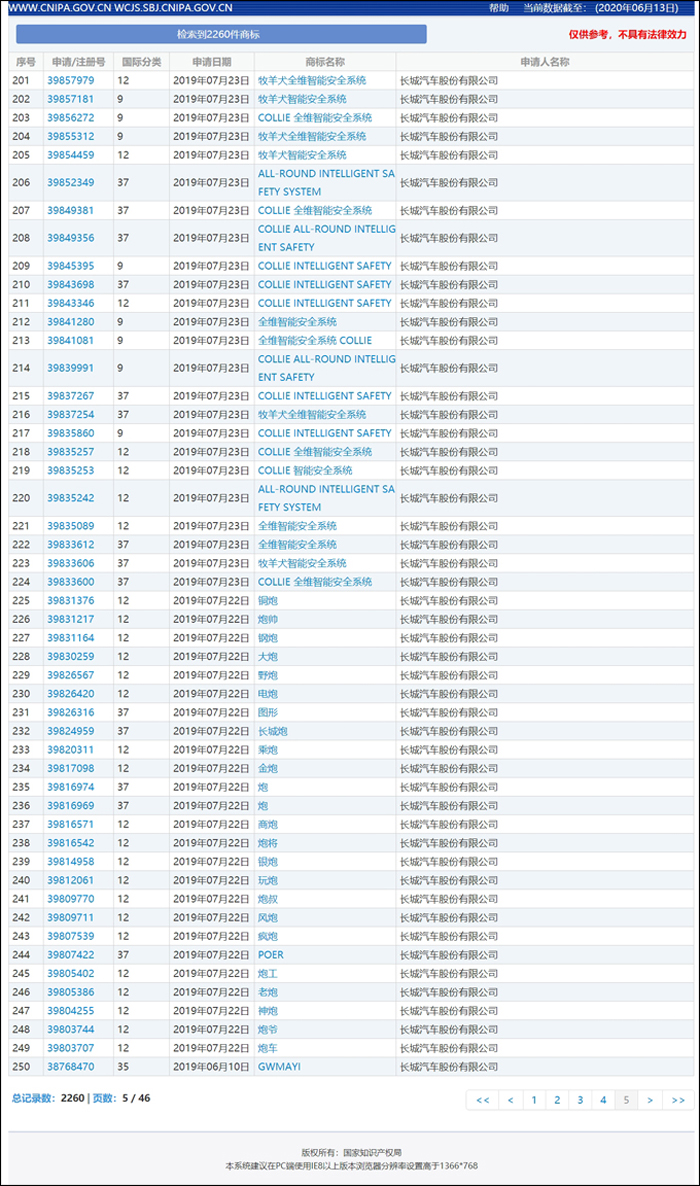Open trademark COLLIE 智能安全系统 in row 219
700x1186 pixels.
pos(305,470)
